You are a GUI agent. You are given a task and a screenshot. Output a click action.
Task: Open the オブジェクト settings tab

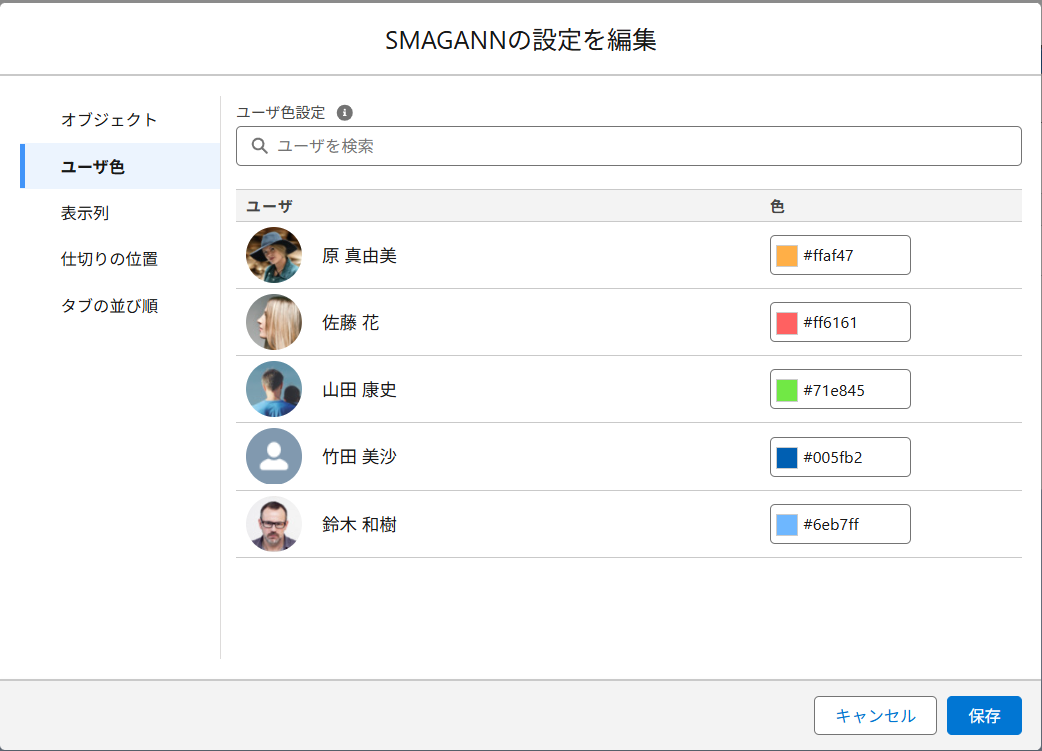click(109, 120)
